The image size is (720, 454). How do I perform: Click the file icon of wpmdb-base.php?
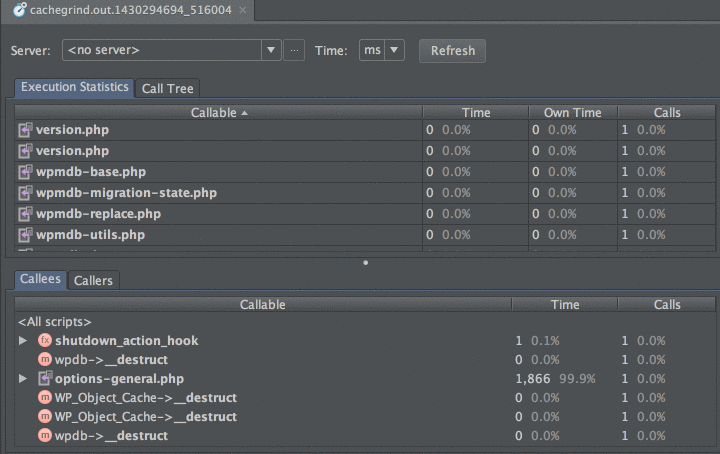pyautogui.click(x=25, y=172)
